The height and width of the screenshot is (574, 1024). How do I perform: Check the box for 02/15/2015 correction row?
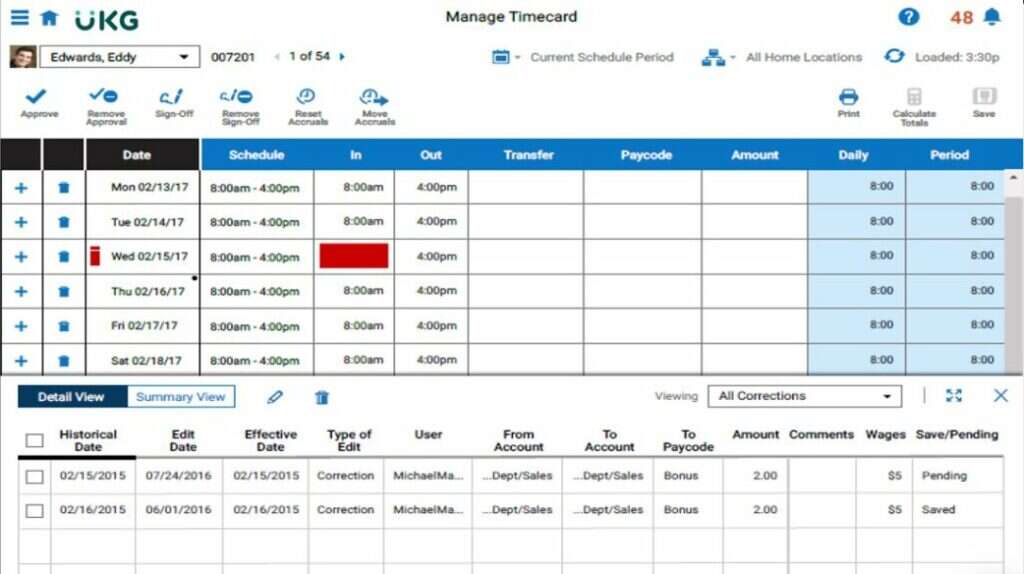[x=35, y=477]
